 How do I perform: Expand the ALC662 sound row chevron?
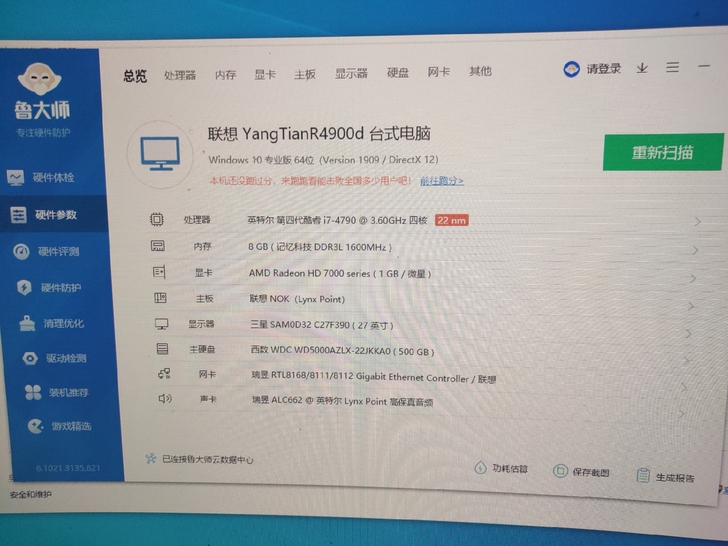682,413
